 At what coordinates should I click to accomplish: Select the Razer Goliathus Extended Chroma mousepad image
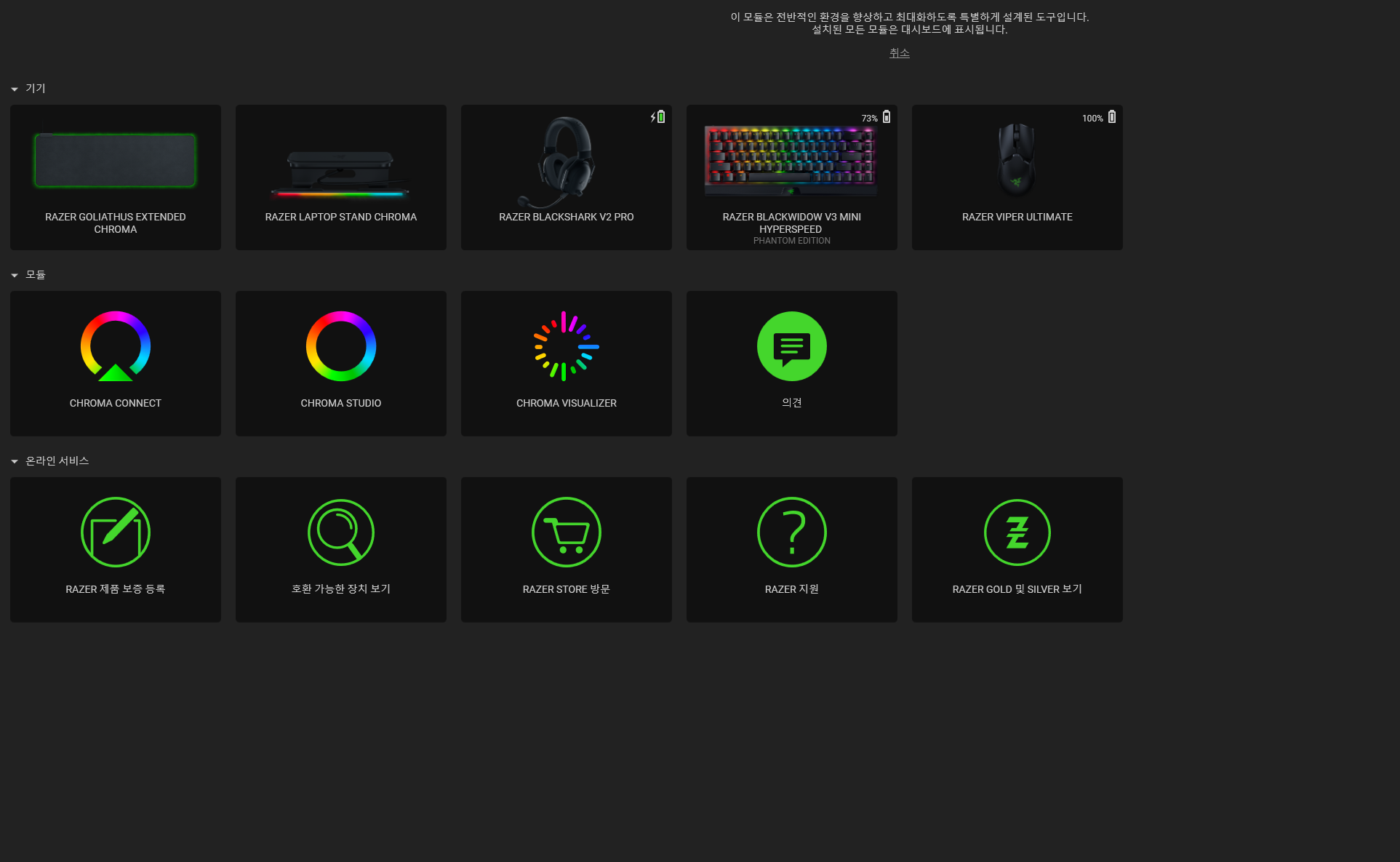(x=116, y=160)
